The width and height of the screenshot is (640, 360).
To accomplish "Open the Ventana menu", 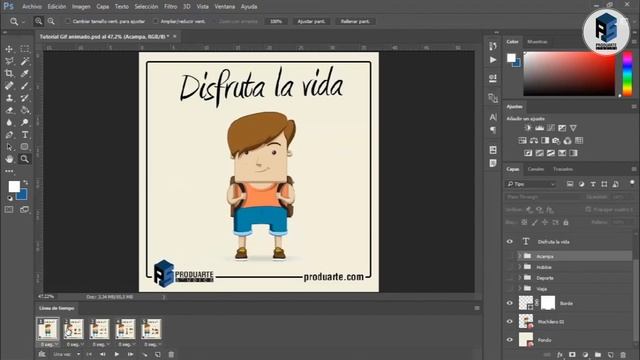I will pos(224,7).
